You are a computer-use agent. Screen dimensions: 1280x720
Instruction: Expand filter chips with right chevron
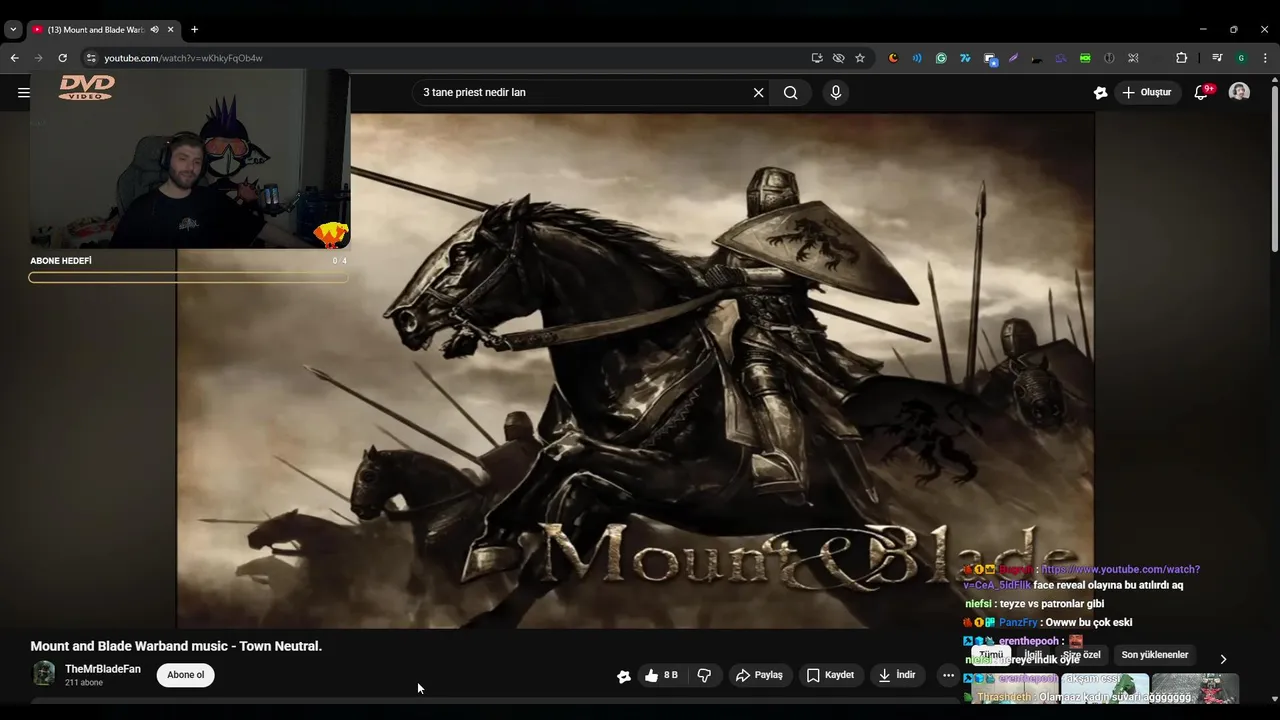[1223, 659]
